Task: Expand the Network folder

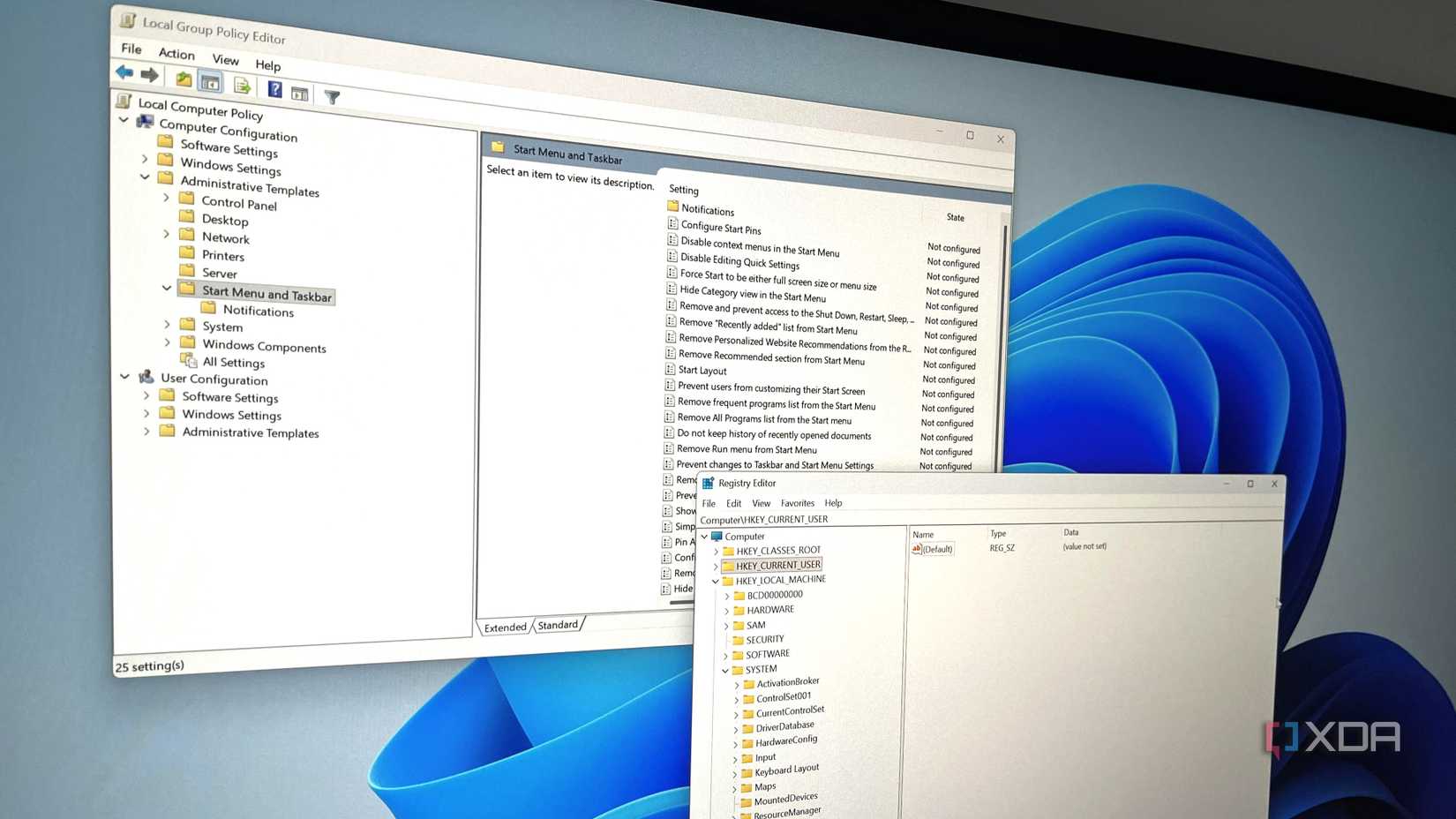Action: pyautogui.click(x=166, y=234)
